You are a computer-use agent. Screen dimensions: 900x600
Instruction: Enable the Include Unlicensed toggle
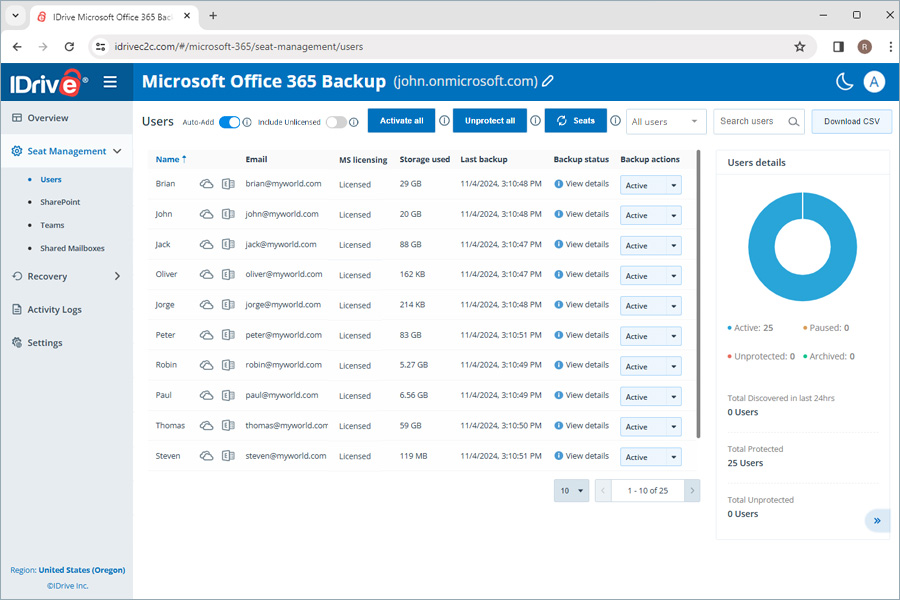pos(336,122)
